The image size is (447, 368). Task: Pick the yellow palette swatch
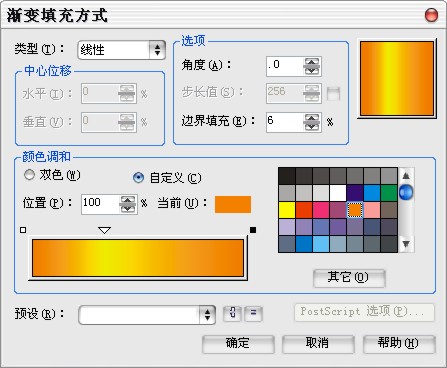(x=287, y=210)
